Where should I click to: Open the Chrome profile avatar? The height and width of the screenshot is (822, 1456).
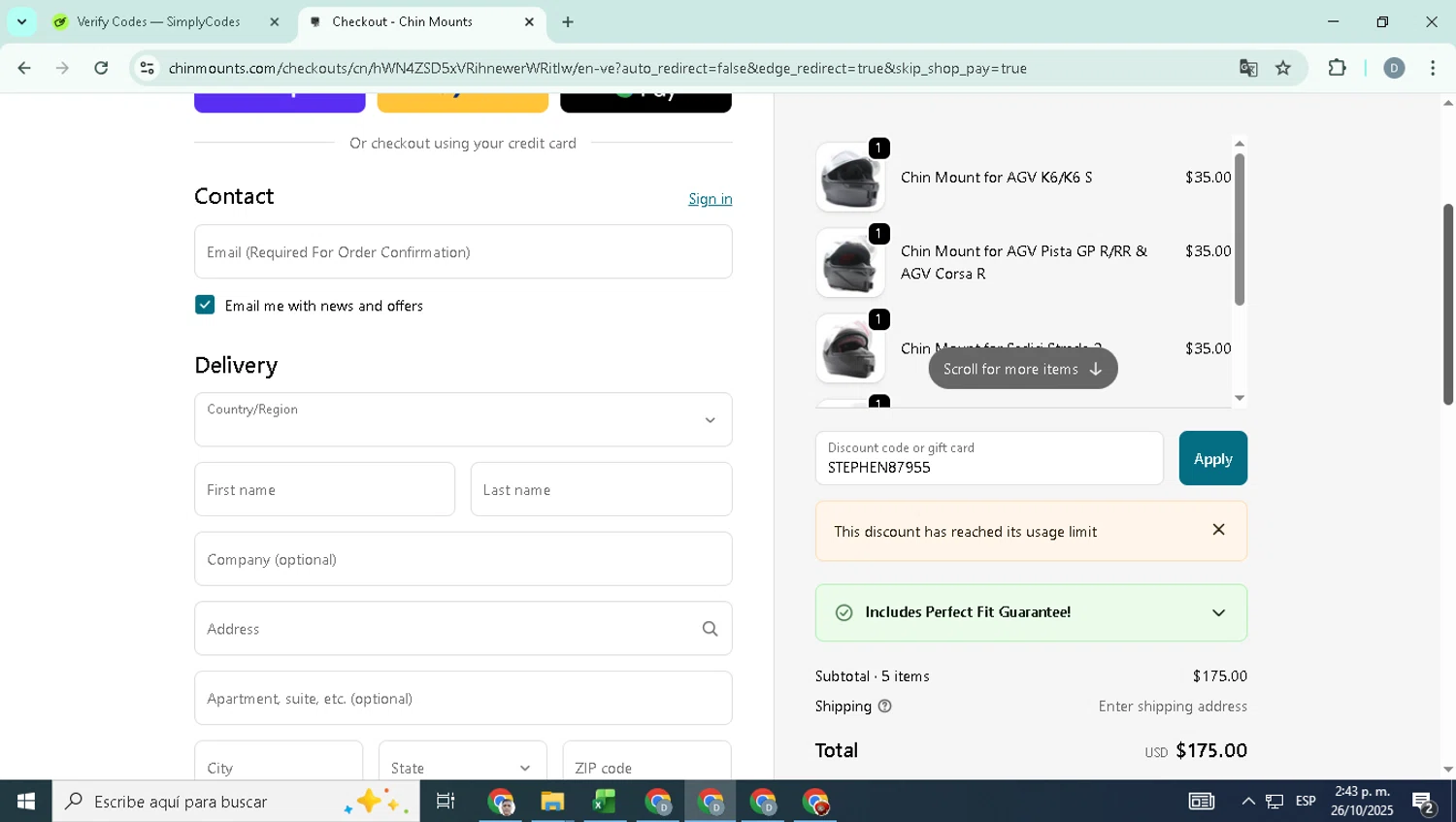coord(1394,68)
